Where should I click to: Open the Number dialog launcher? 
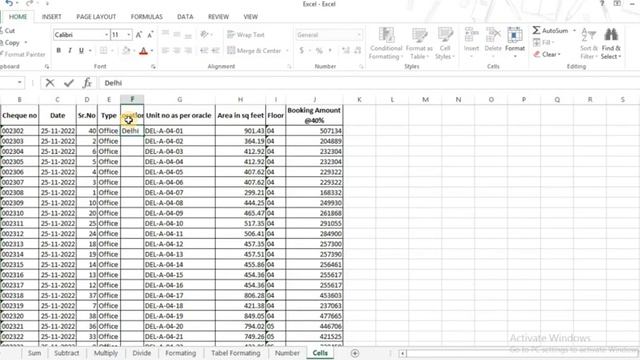pos(361,66)
